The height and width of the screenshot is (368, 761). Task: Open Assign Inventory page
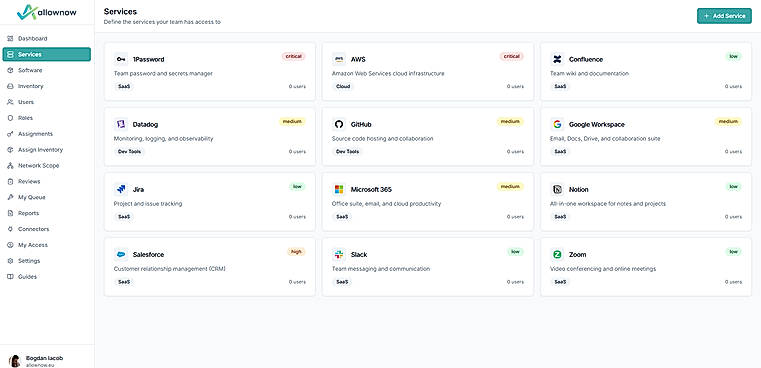47,150
